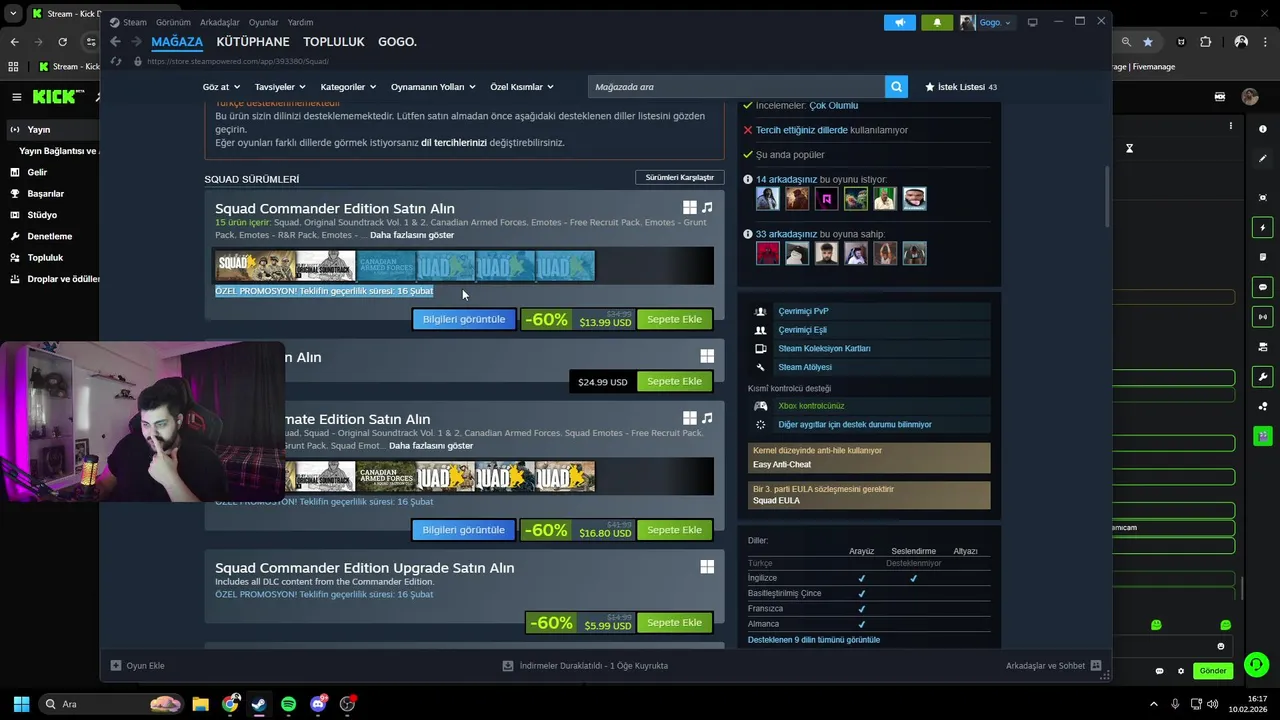Image resolution: width=1280 pixels, height=720 pixels.
Task: Go back in Steam navigation
Action: click(x=116, y=41)
